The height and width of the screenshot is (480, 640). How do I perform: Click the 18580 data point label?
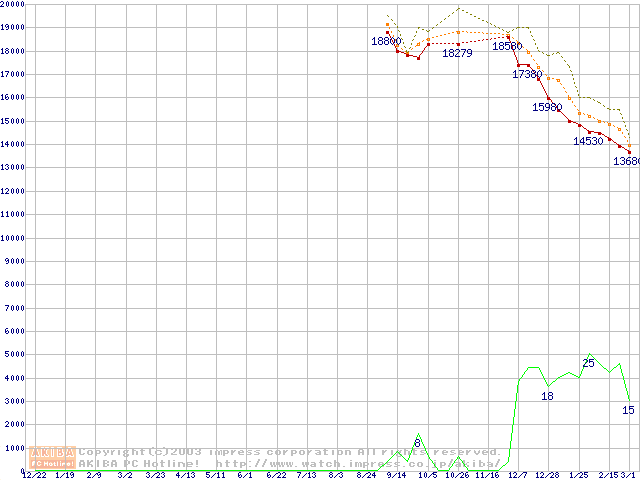pyautogui.click(x=507, y=46)
